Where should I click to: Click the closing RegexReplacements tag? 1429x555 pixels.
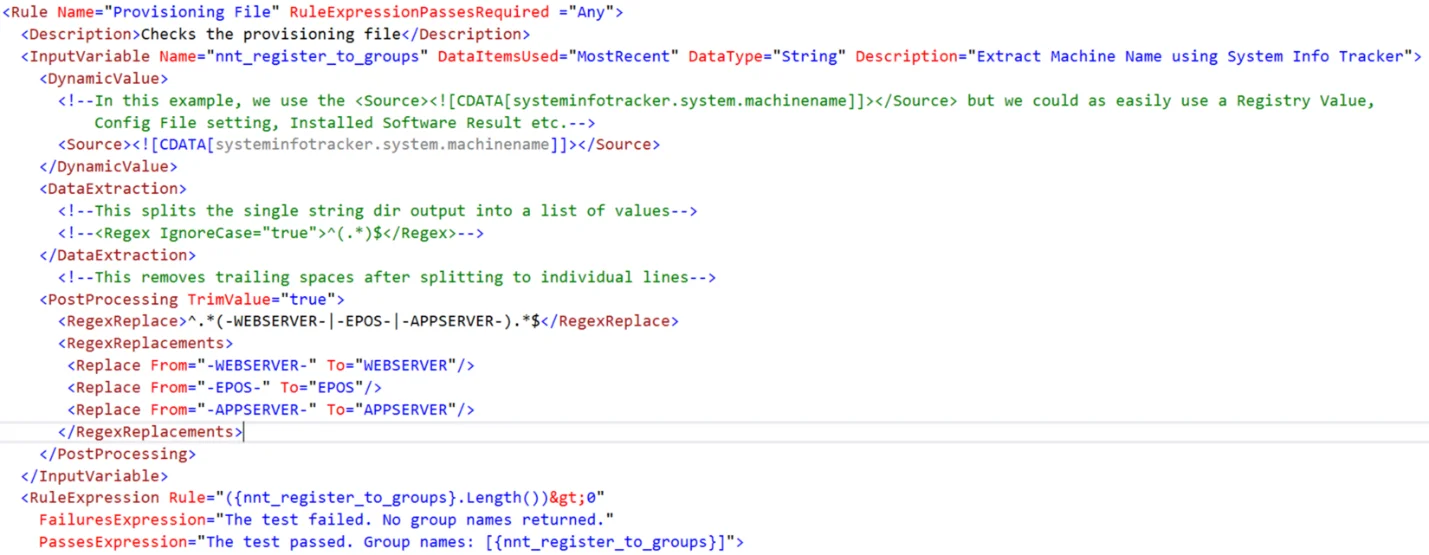pos(150,431)
